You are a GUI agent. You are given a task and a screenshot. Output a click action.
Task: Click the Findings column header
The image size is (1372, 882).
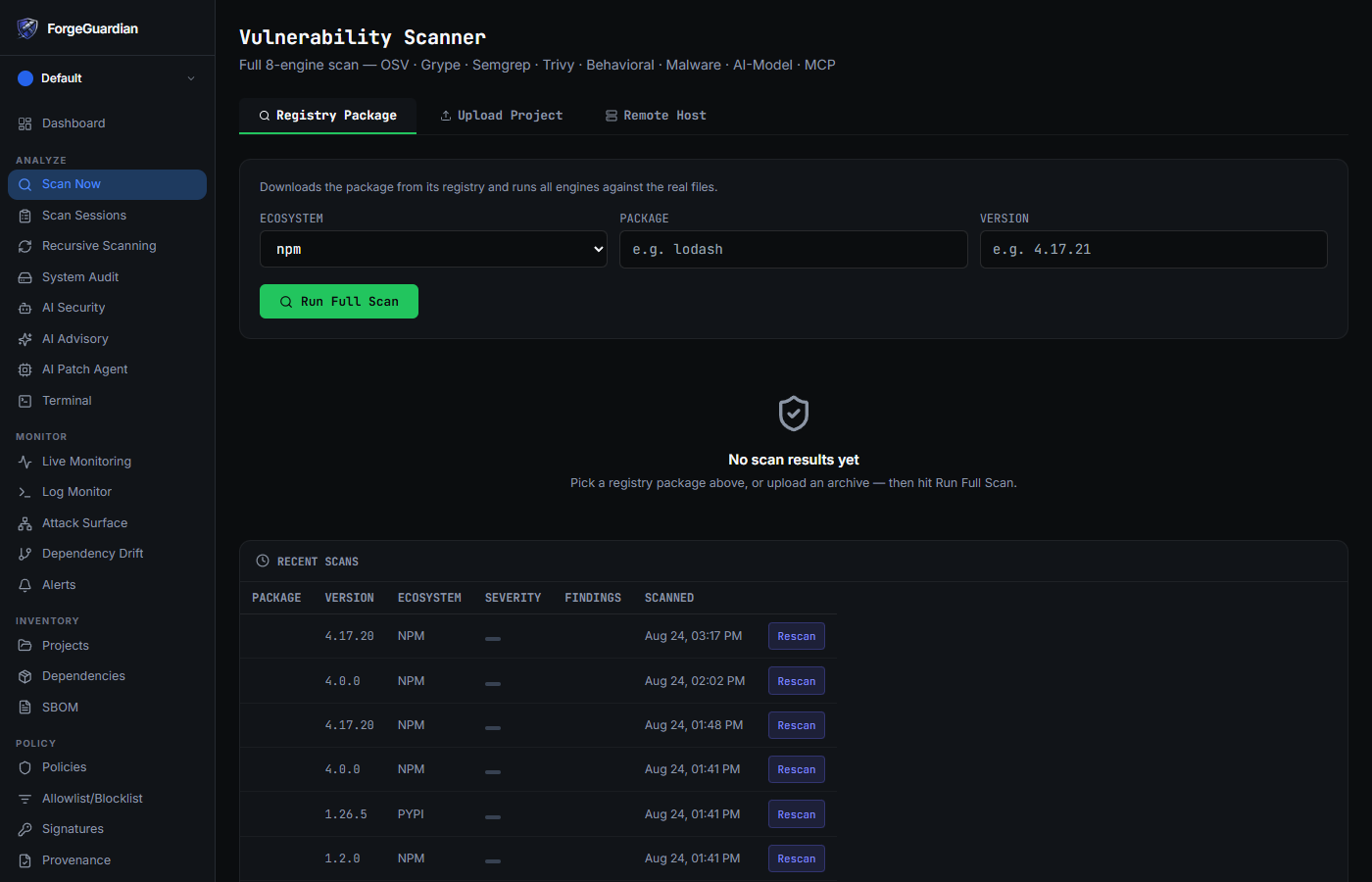click(x=593, y=598)
